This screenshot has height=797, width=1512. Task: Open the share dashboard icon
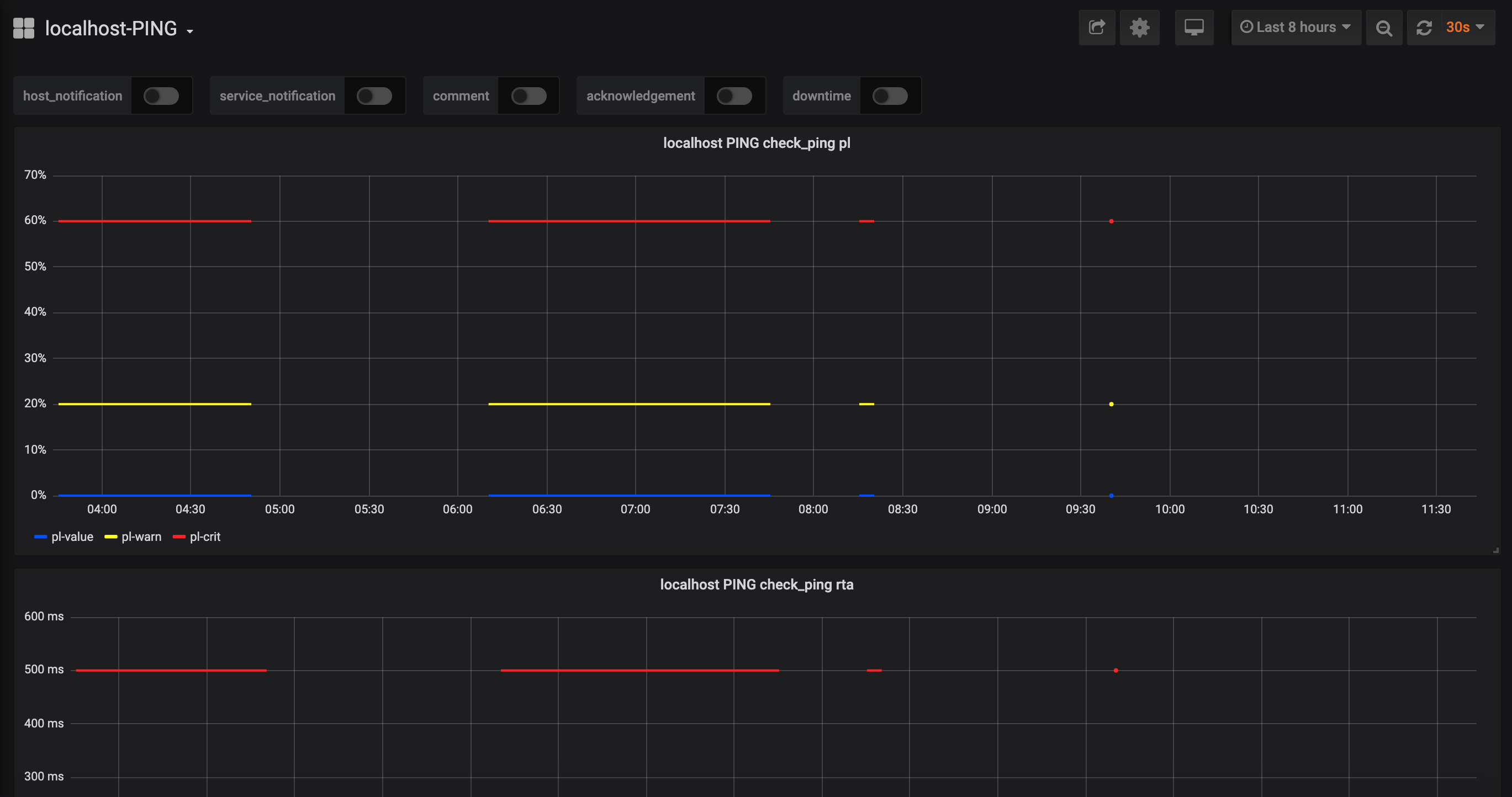pyautogui.click(x=1096, y=28)
